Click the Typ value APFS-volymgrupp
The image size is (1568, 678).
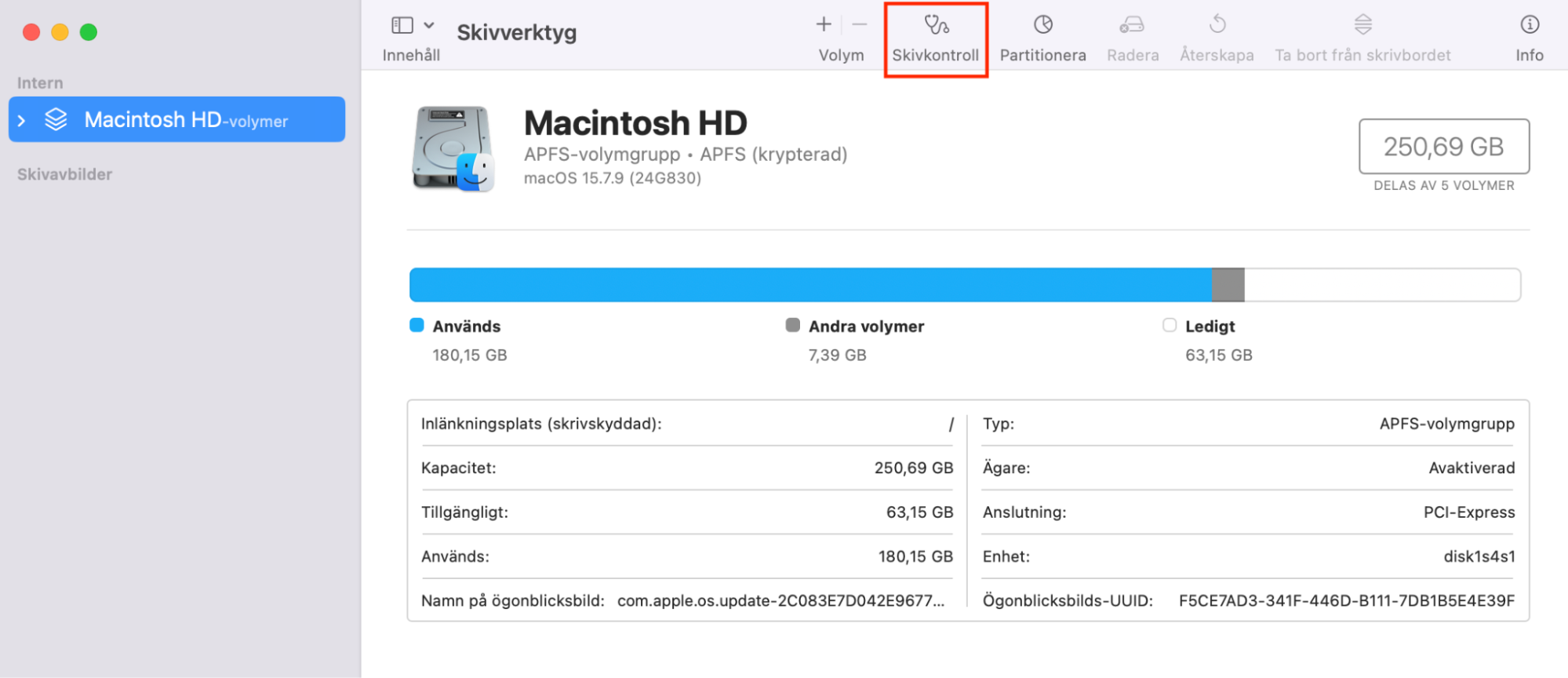pos(1447,424)
